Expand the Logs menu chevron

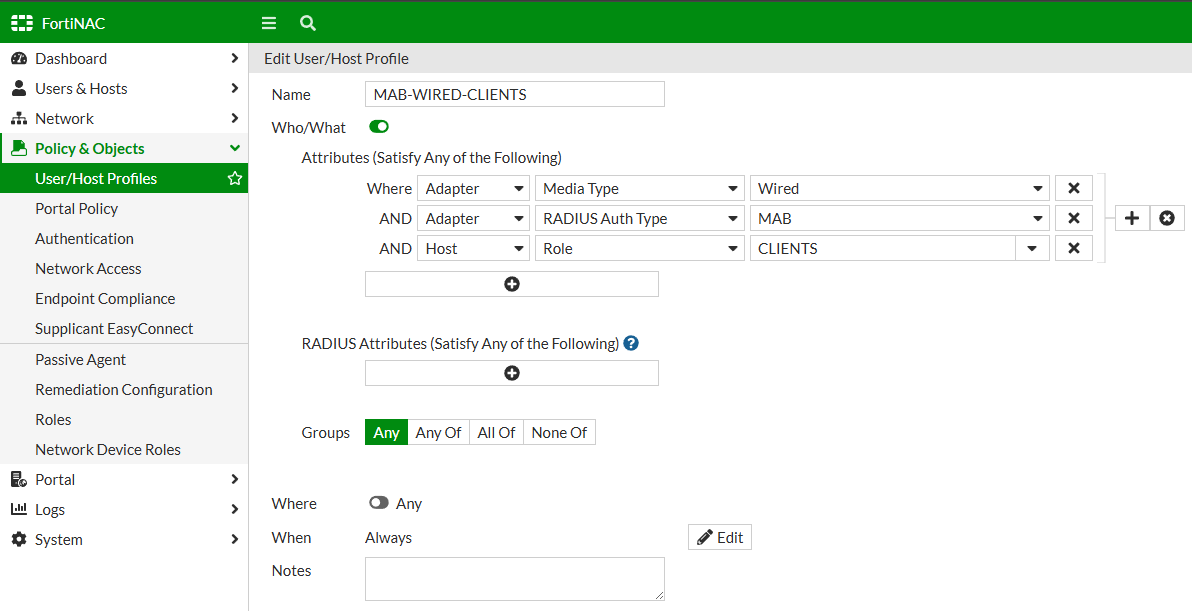[x=234, y=509]
